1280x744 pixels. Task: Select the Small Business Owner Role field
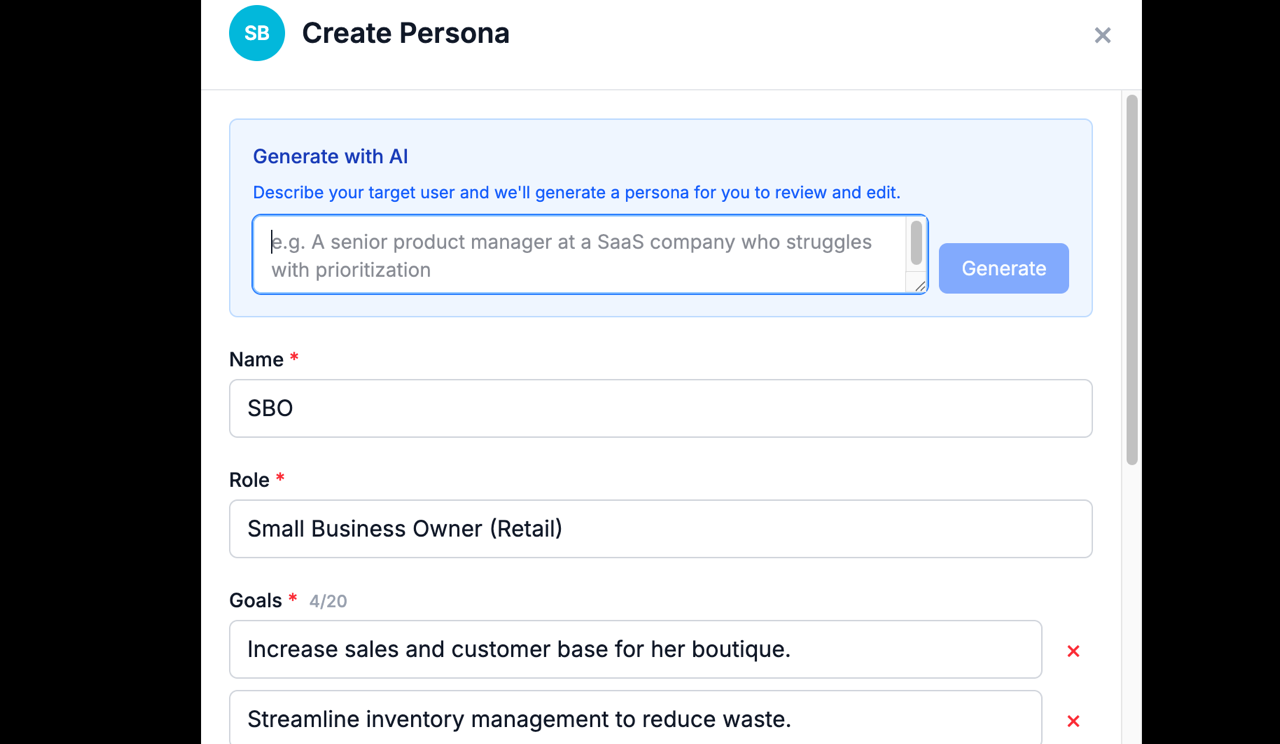(660, 528)
